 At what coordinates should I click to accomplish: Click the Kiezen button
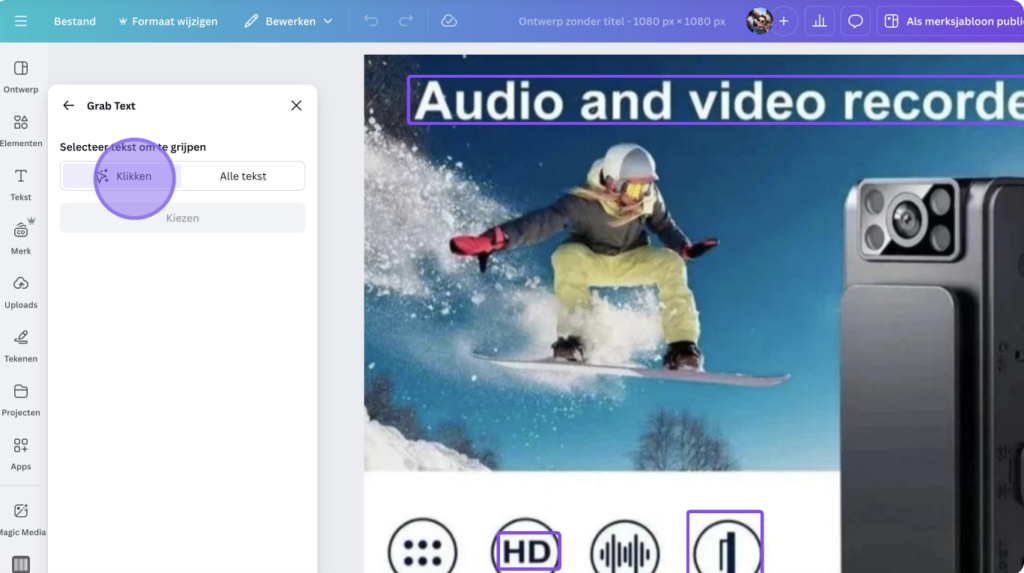(182, 218)
